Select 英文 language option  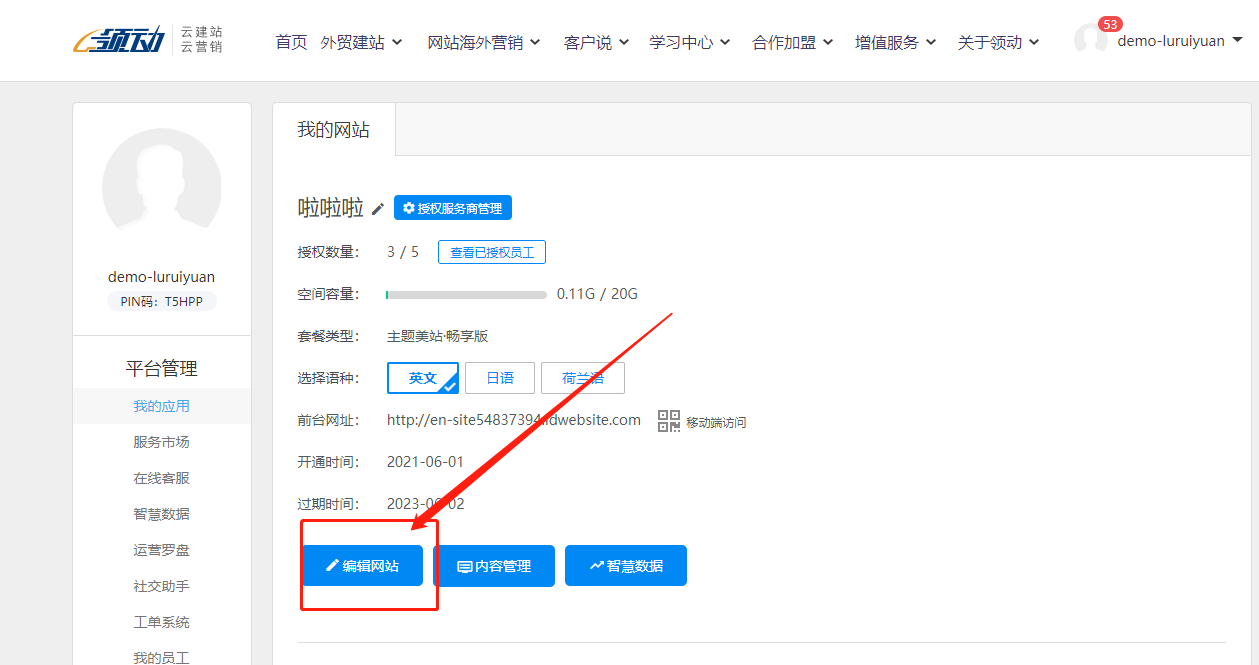[x=422, y=378]
